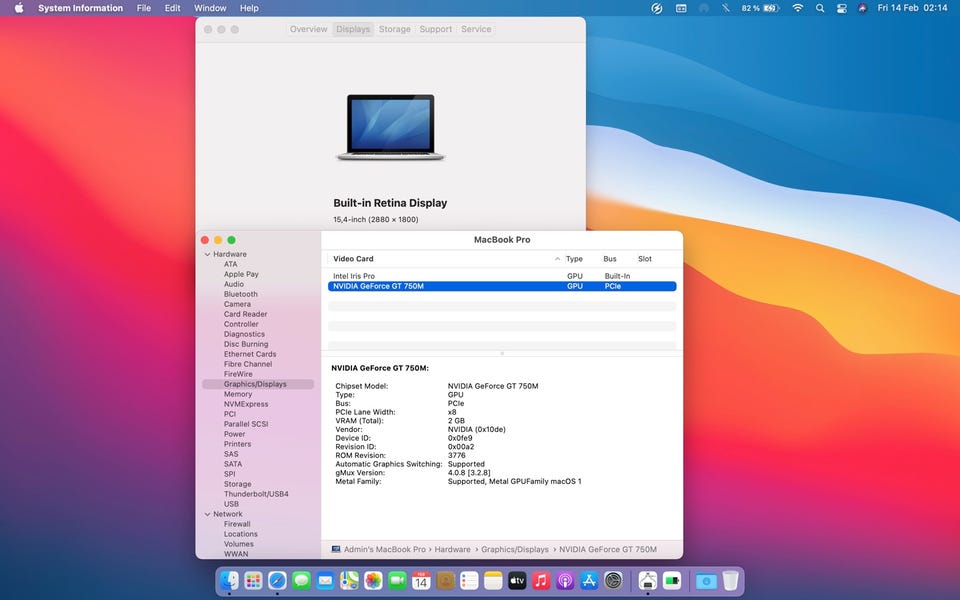Screen dimensions: 960x600
Task: Collapse the Hardware section in sidebar
Action: pos(208,254)
